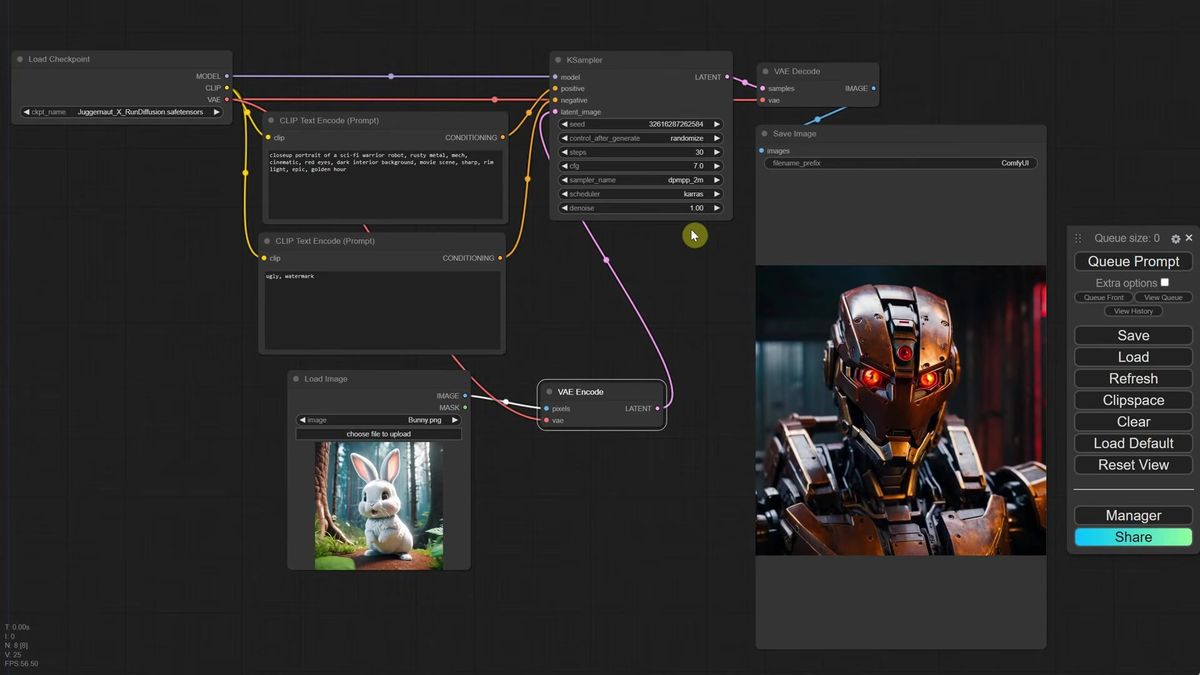Next sampler using sampler_name right arrow
The image size is (1200, 675).
tap(716, 180)
